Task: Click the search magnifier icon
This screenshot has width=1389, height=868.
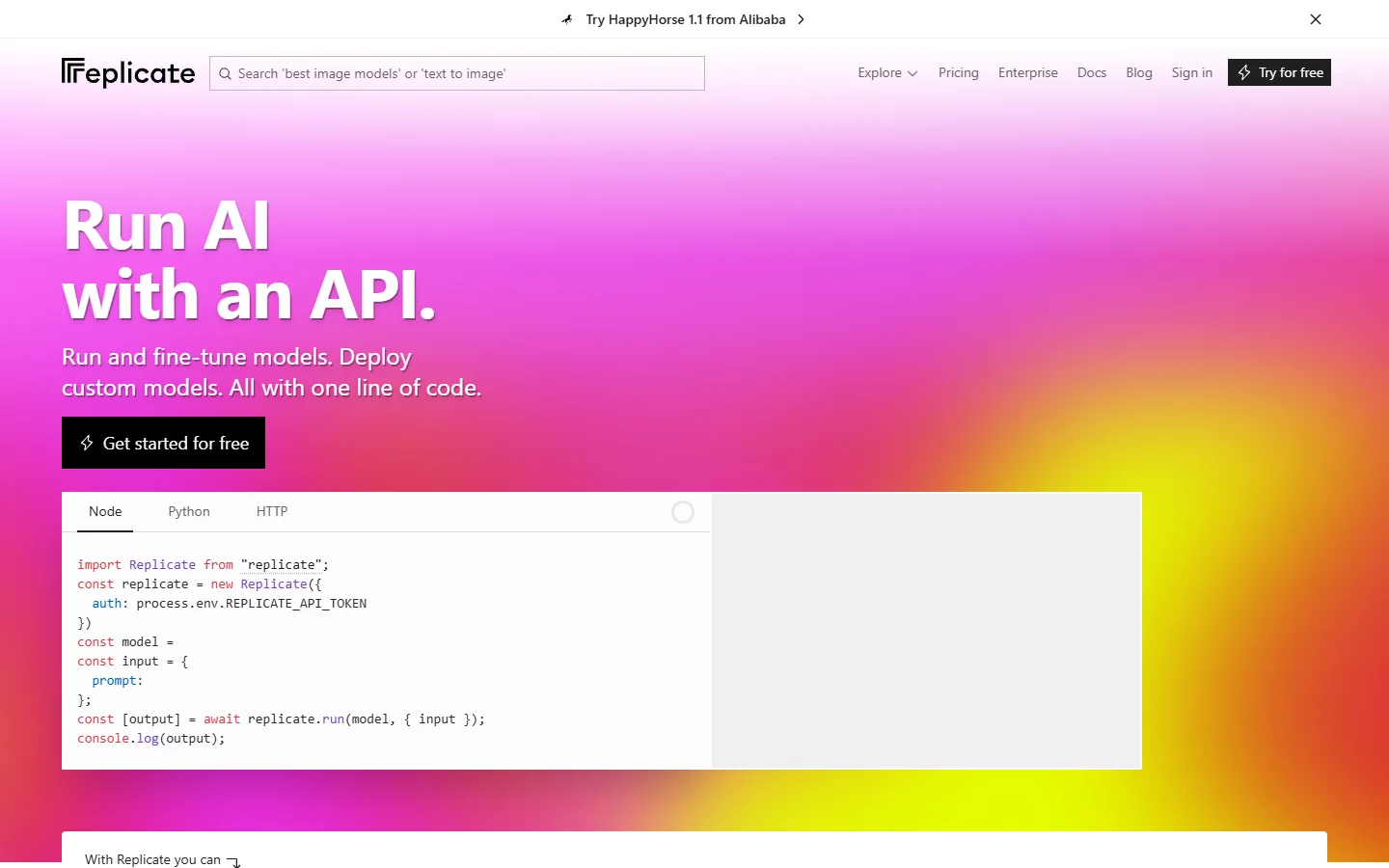Action: 225,73
